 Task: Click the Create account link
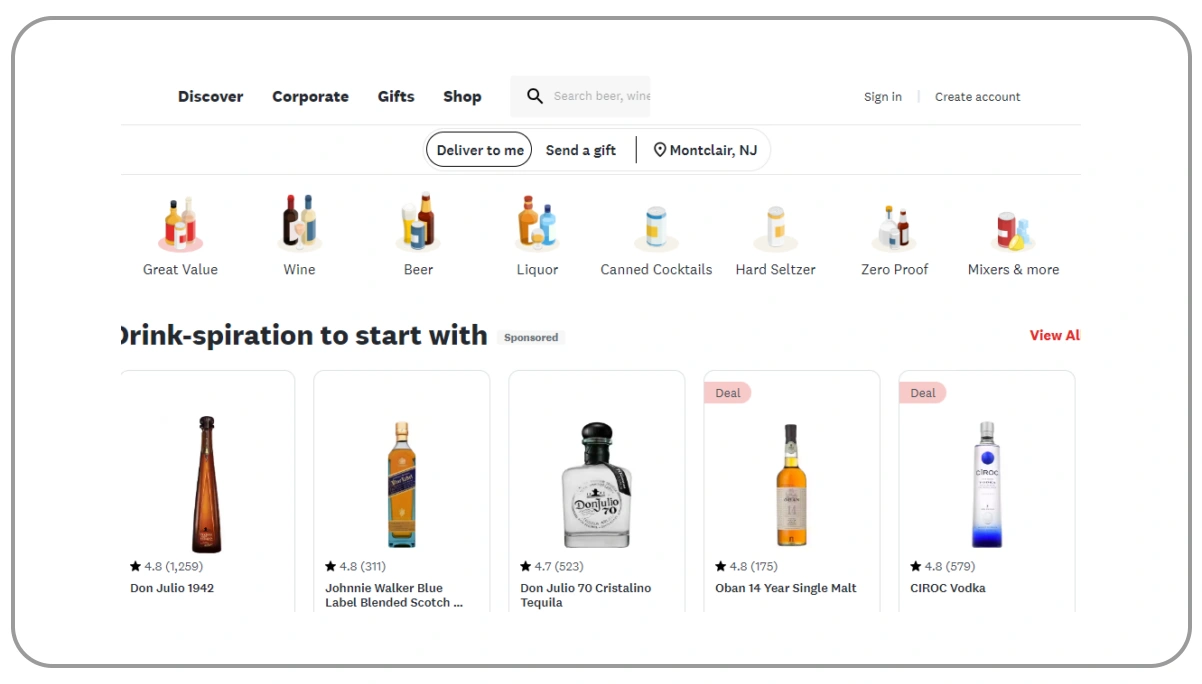pyautogui.click(x=977, y=97)
